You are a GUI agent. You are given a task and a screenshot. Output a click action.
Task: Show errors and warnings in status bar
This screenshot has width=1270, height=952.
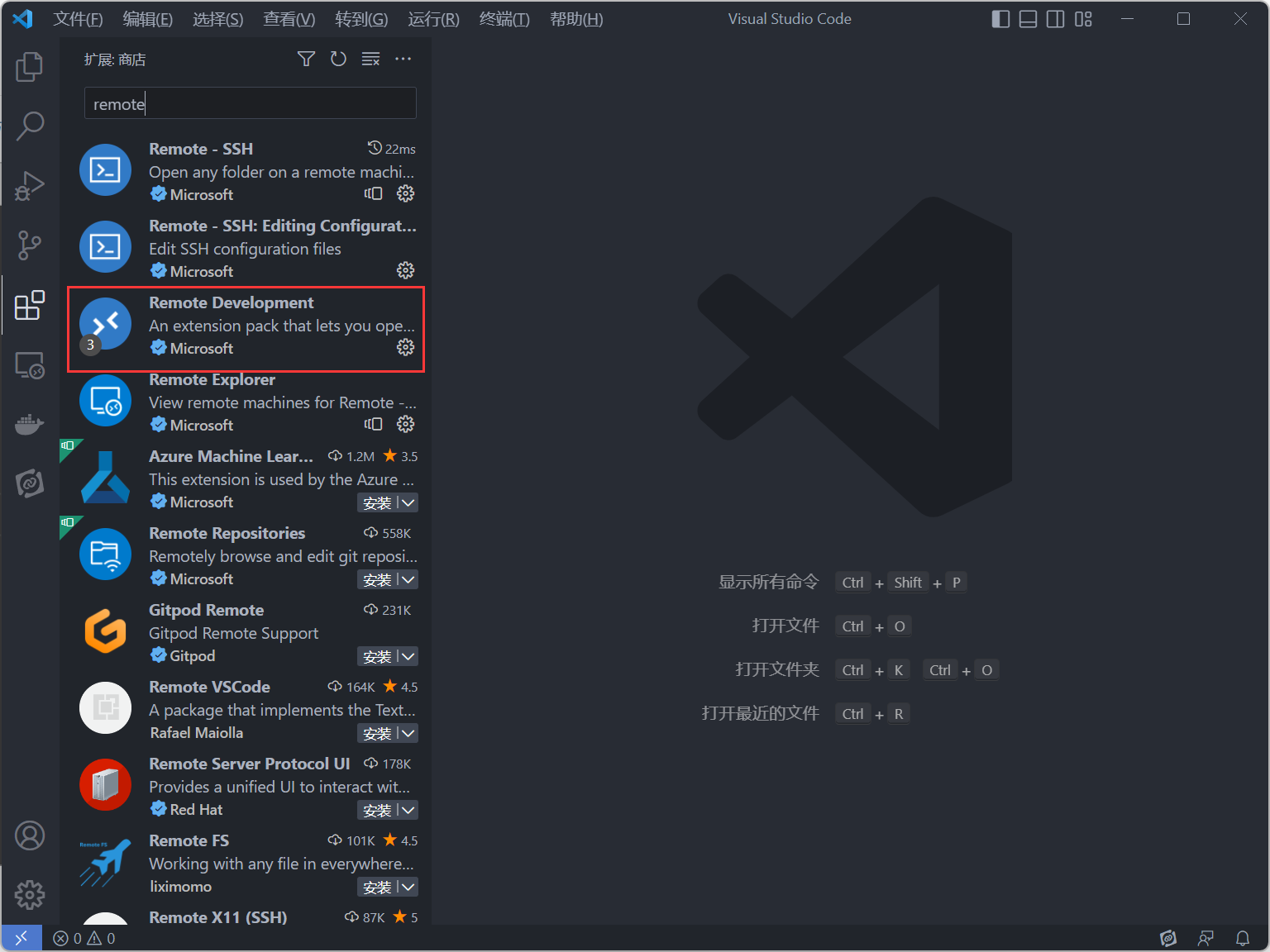(84, 938)
